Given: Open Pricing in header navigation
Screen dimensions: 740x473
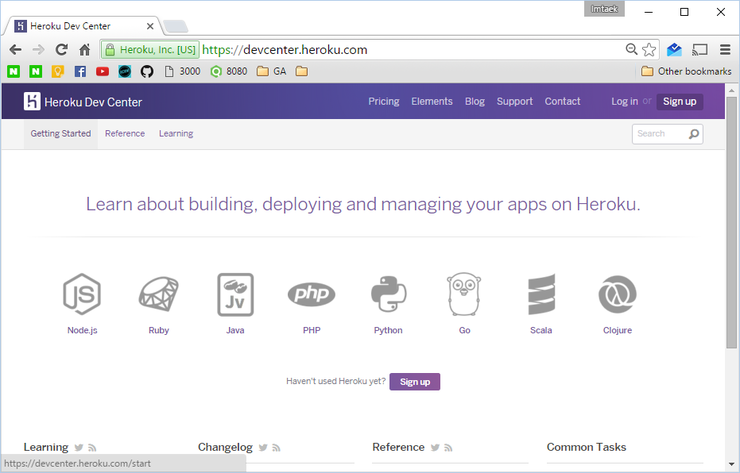Looking at the screenshot, I should click(384, 101).
